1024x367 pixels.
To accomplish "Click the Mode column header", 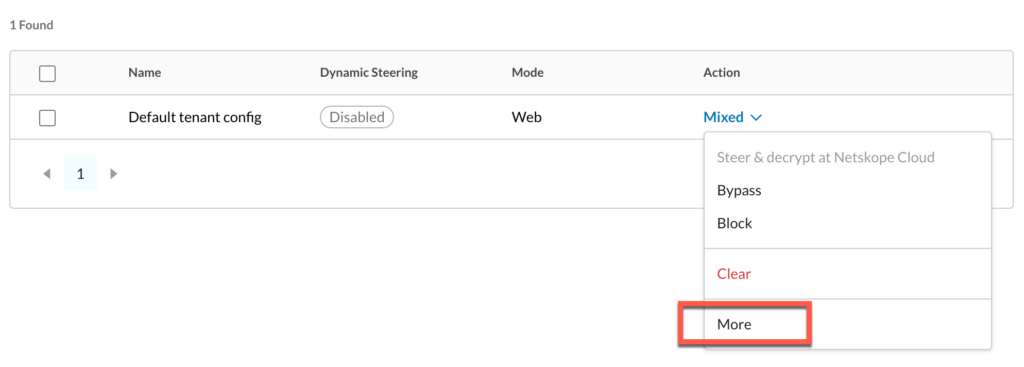I will (528, 73).
